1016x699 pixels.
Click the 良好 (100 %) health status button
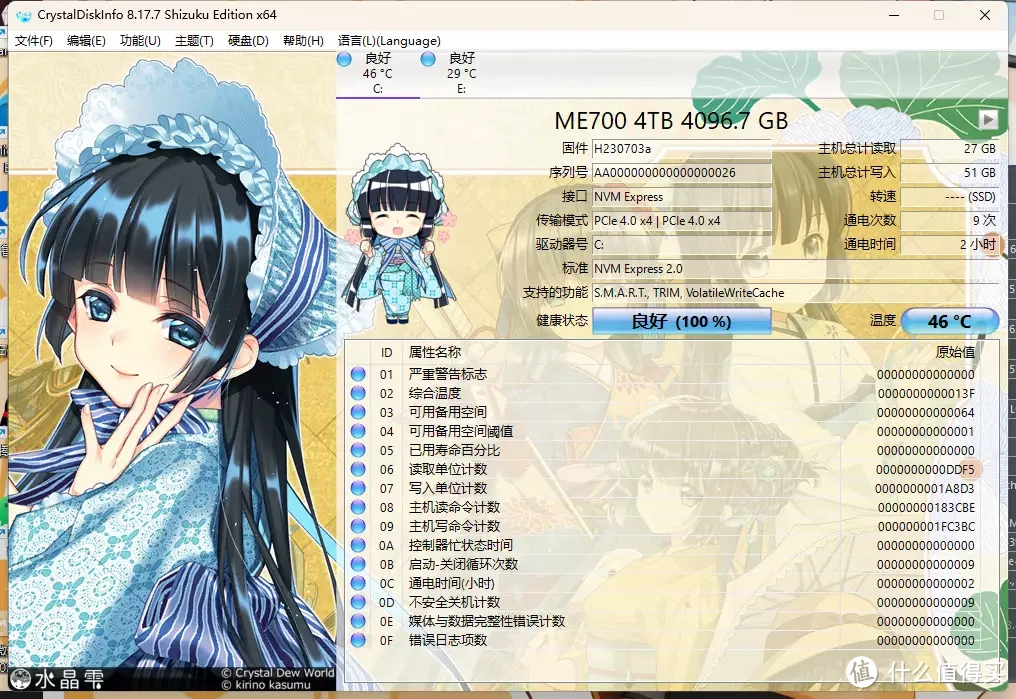[x=682, y=321]
